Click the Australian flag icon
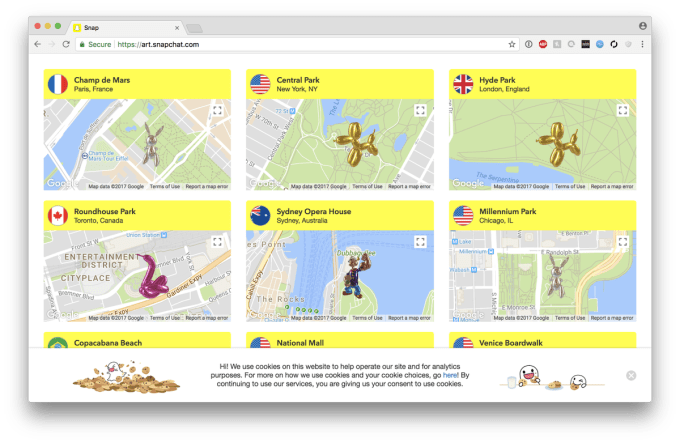The width and height of the screenshot is (680, 443). click(260, 215)
